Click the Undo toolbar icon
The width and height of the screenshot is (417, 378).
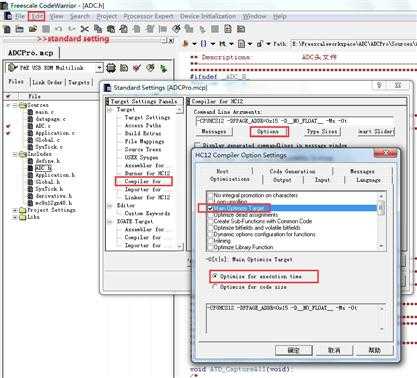59,29
